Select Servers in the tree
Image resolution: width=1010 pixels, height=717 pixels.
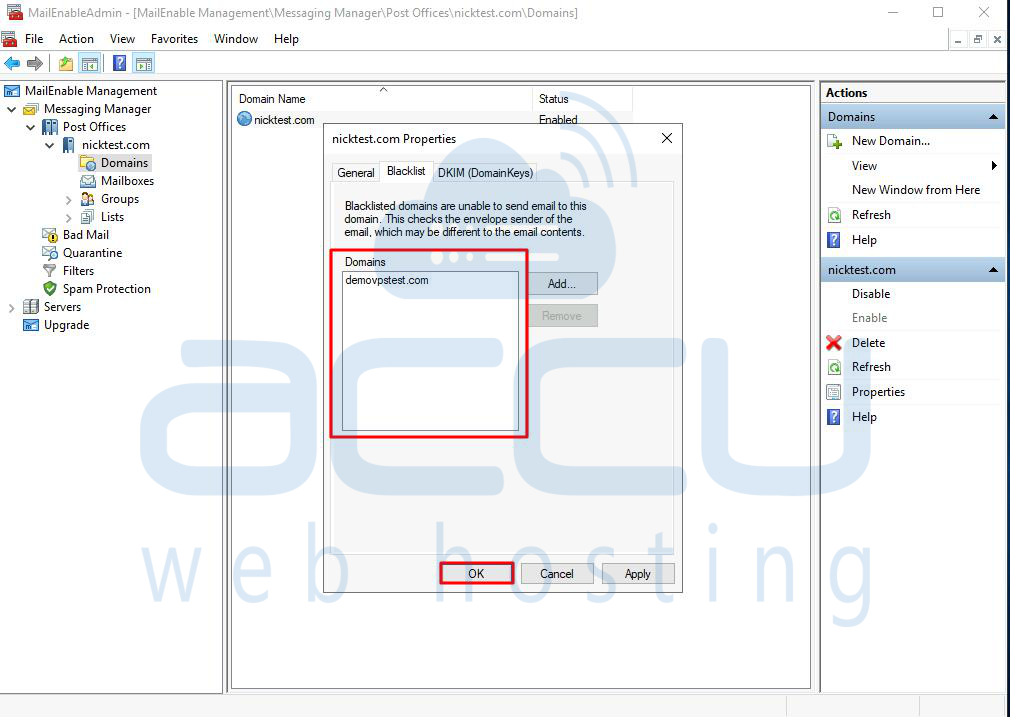click(62, 307)
